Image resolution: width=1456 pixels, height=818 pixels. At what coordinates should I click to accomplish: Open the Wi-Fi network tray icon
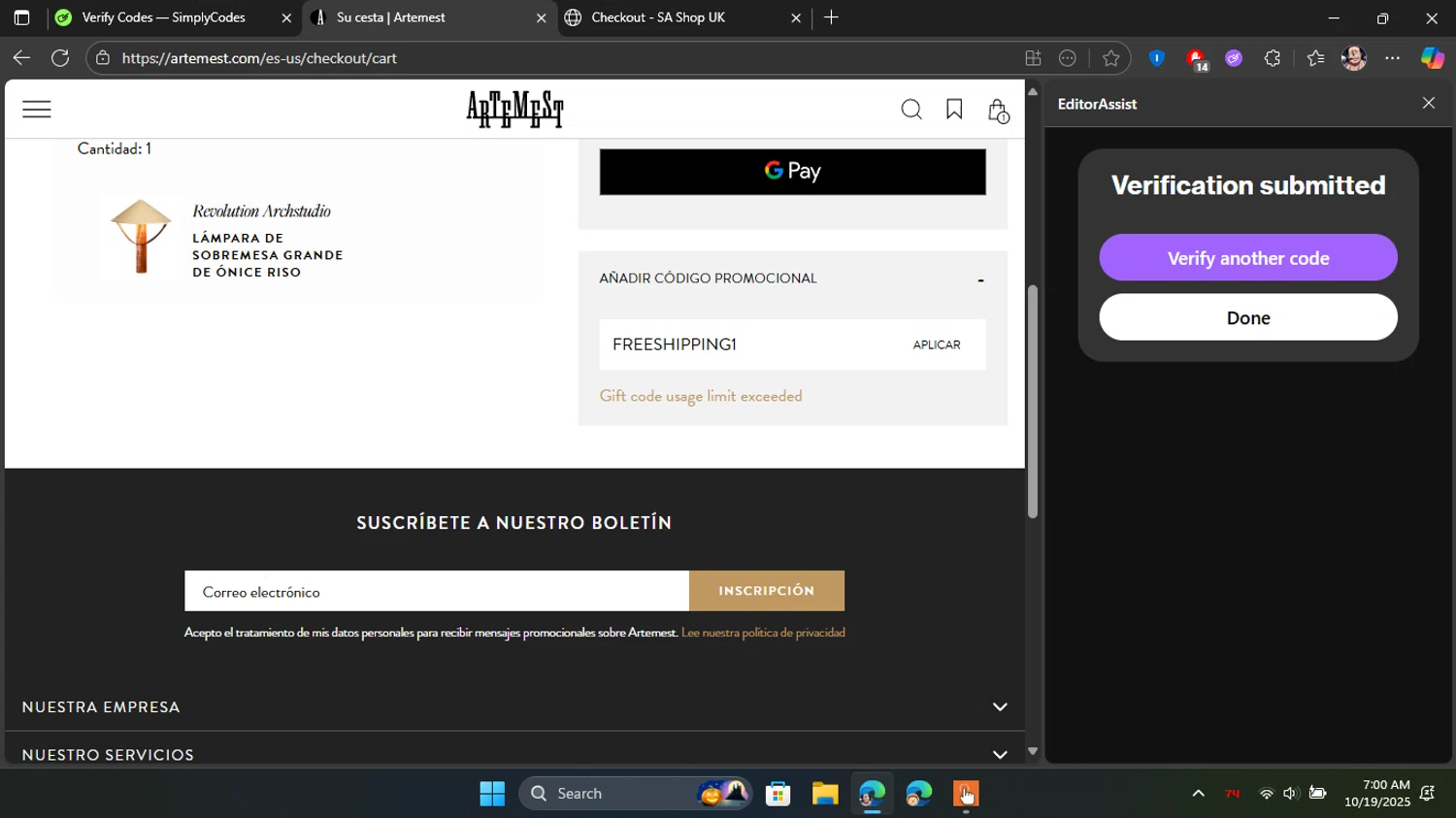coord(1266,794)
